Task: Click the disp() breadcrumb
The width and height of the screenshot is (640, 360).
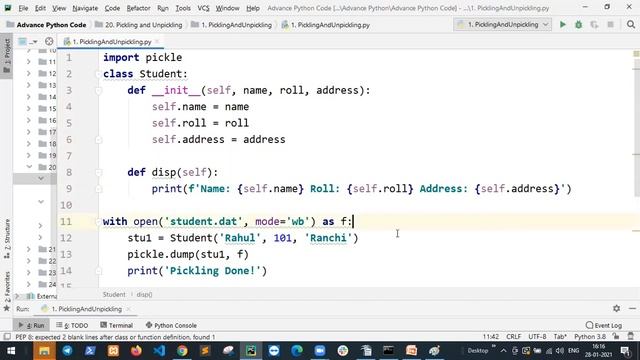Action: (x=144, y=294)
